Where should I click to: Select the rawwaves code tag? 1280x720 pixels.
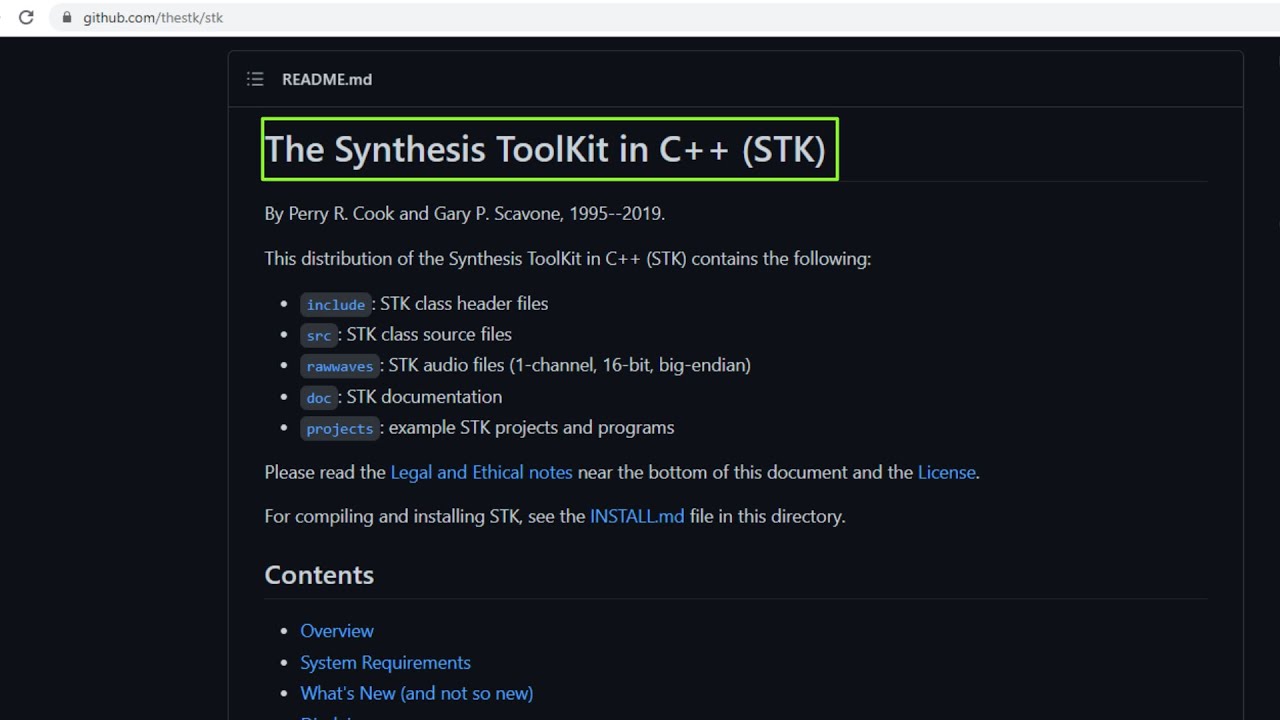tap(340, 366)
